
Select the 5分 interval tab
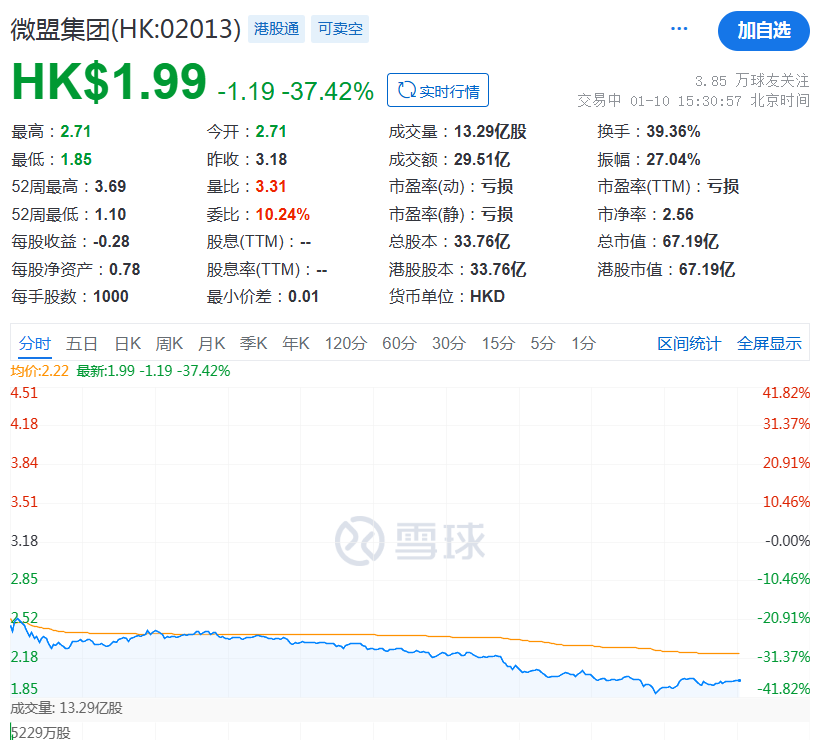pyautogui.click(x=542, y=343)
